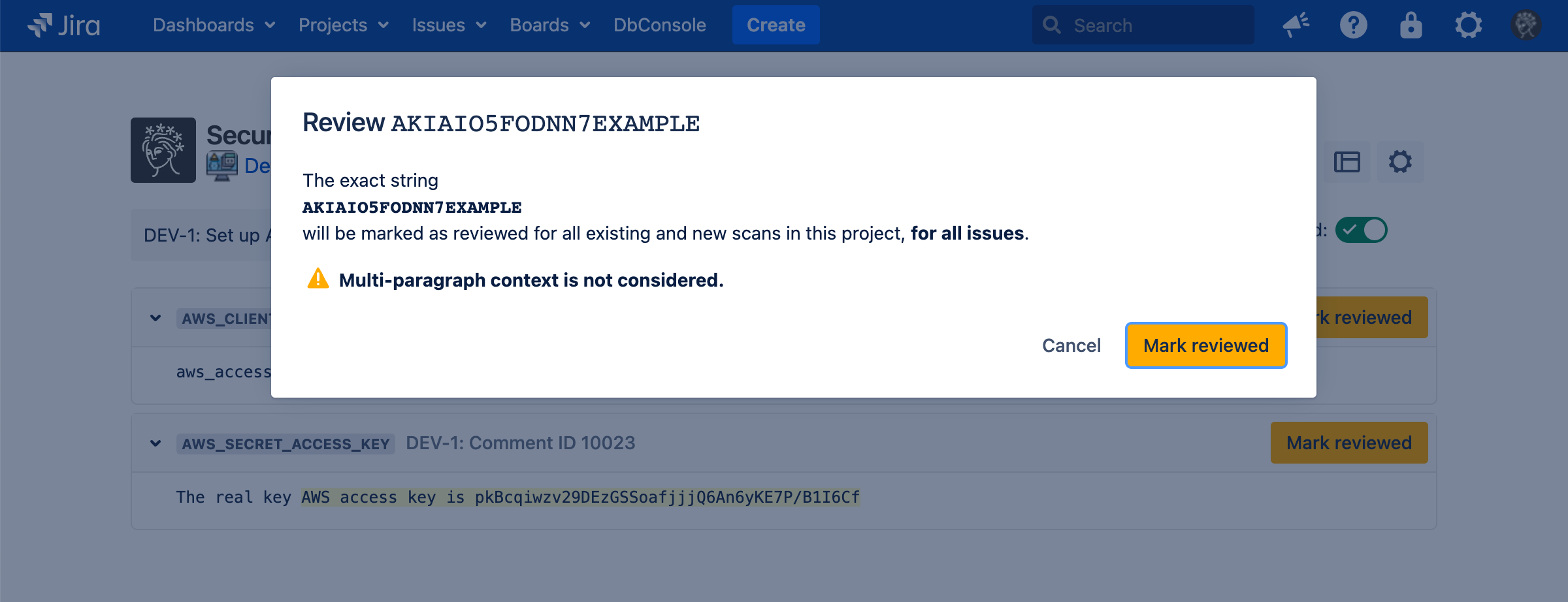The width and height of the screenshot is (1568, 602).
Task: Click the lock icon in header
Action: 1411,25
